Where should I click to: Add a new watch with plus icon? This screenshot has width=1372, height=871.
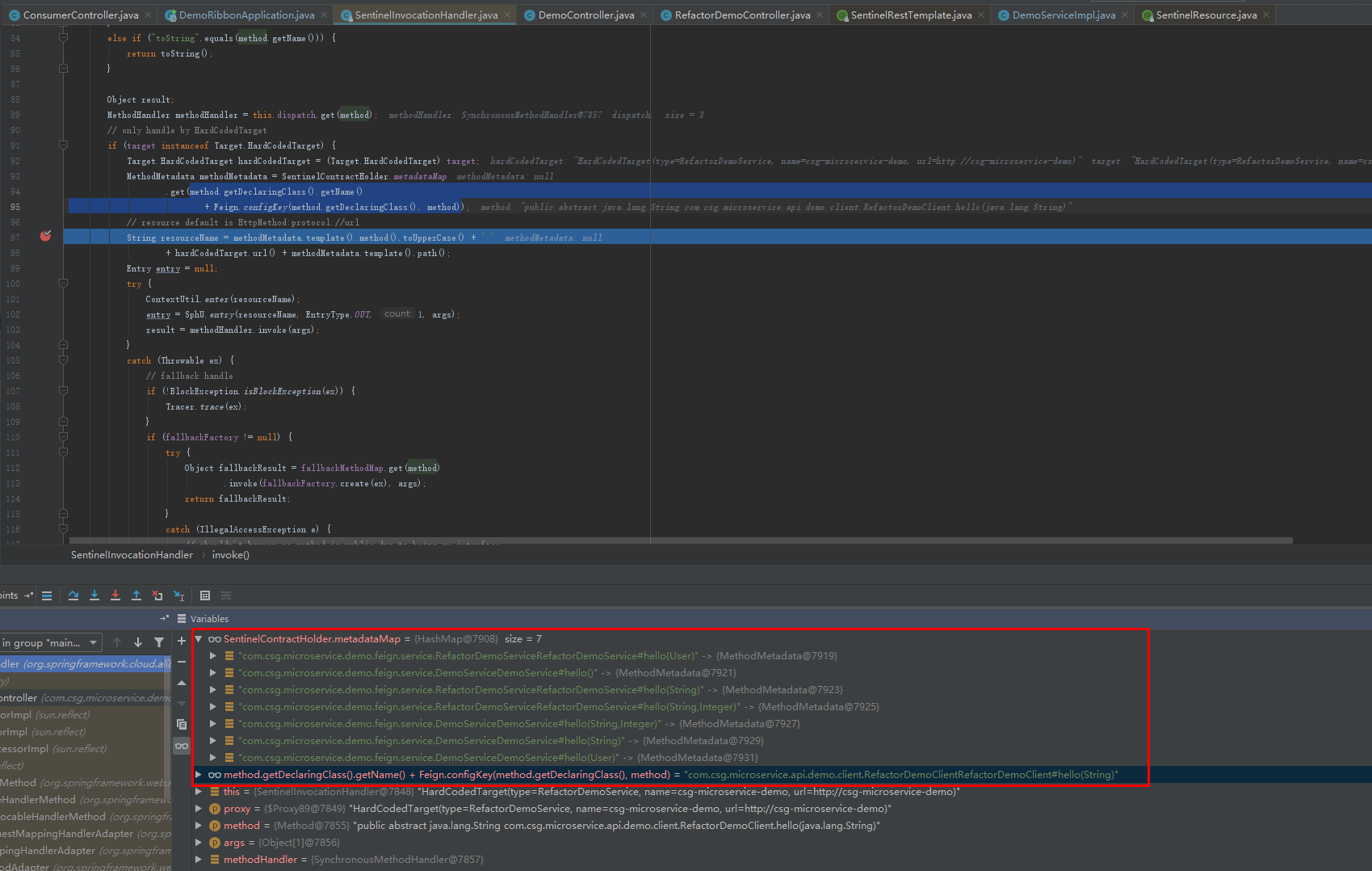click(x=181, y=641)
